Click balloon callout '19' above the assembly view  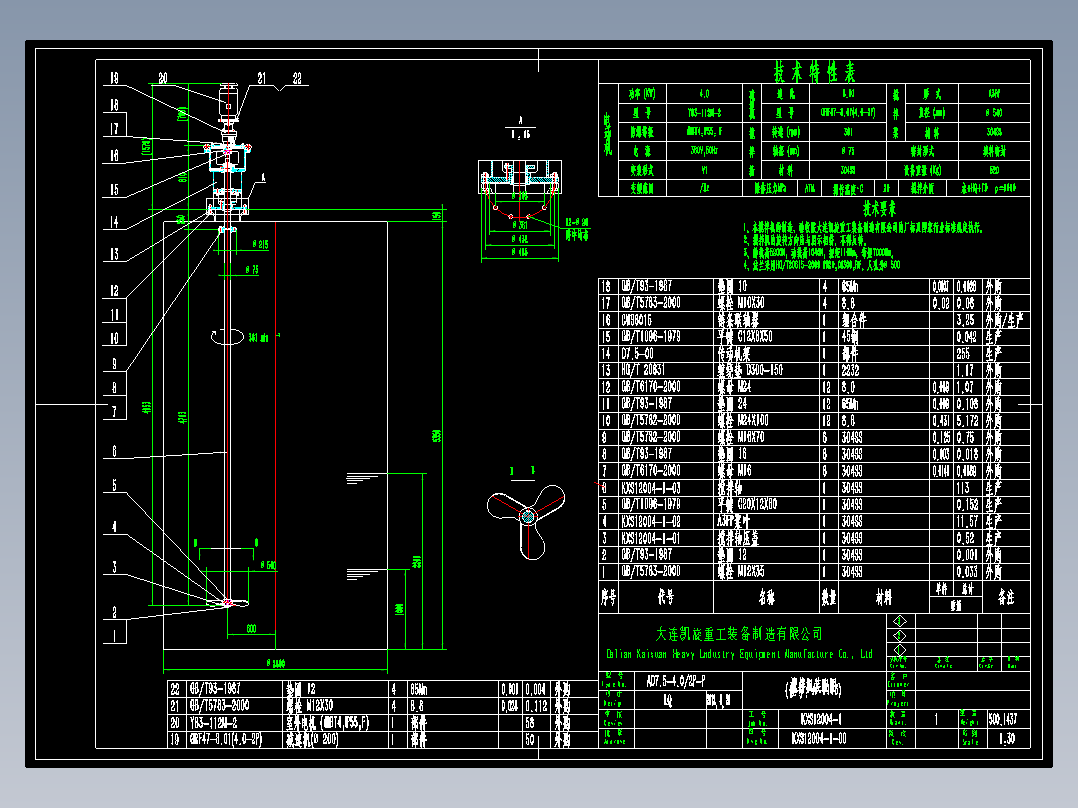[x=114, y=78]
